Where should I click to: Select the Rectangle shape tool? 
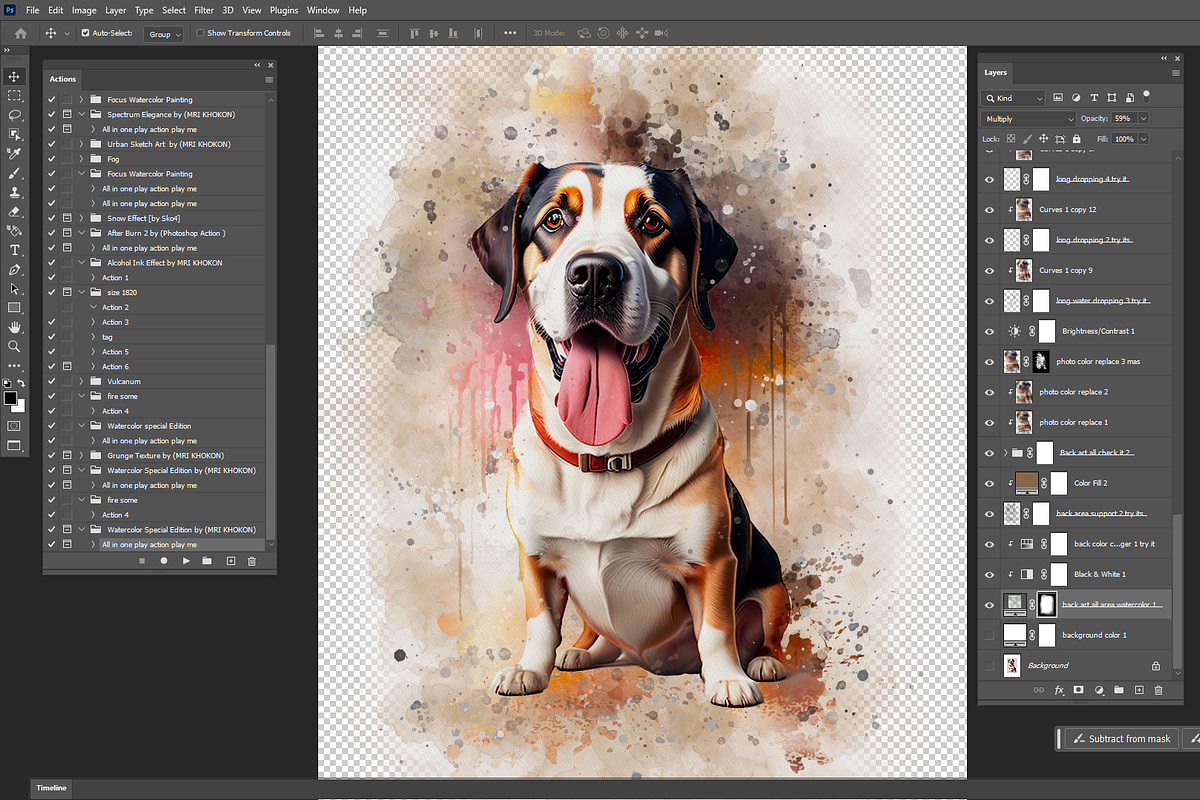(14, 308)
